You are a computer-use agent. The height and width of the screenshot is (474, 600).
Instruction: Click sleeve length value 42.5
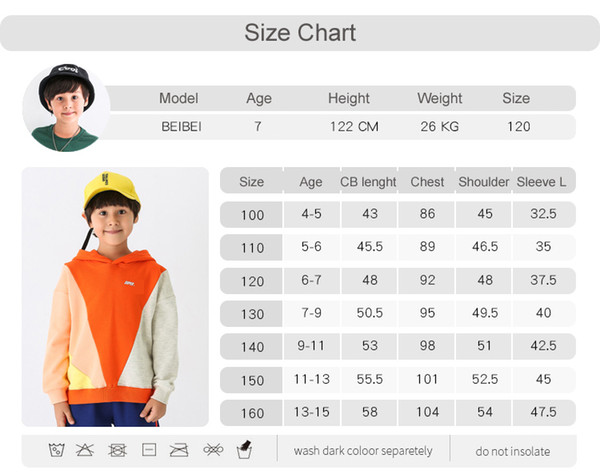543,346
